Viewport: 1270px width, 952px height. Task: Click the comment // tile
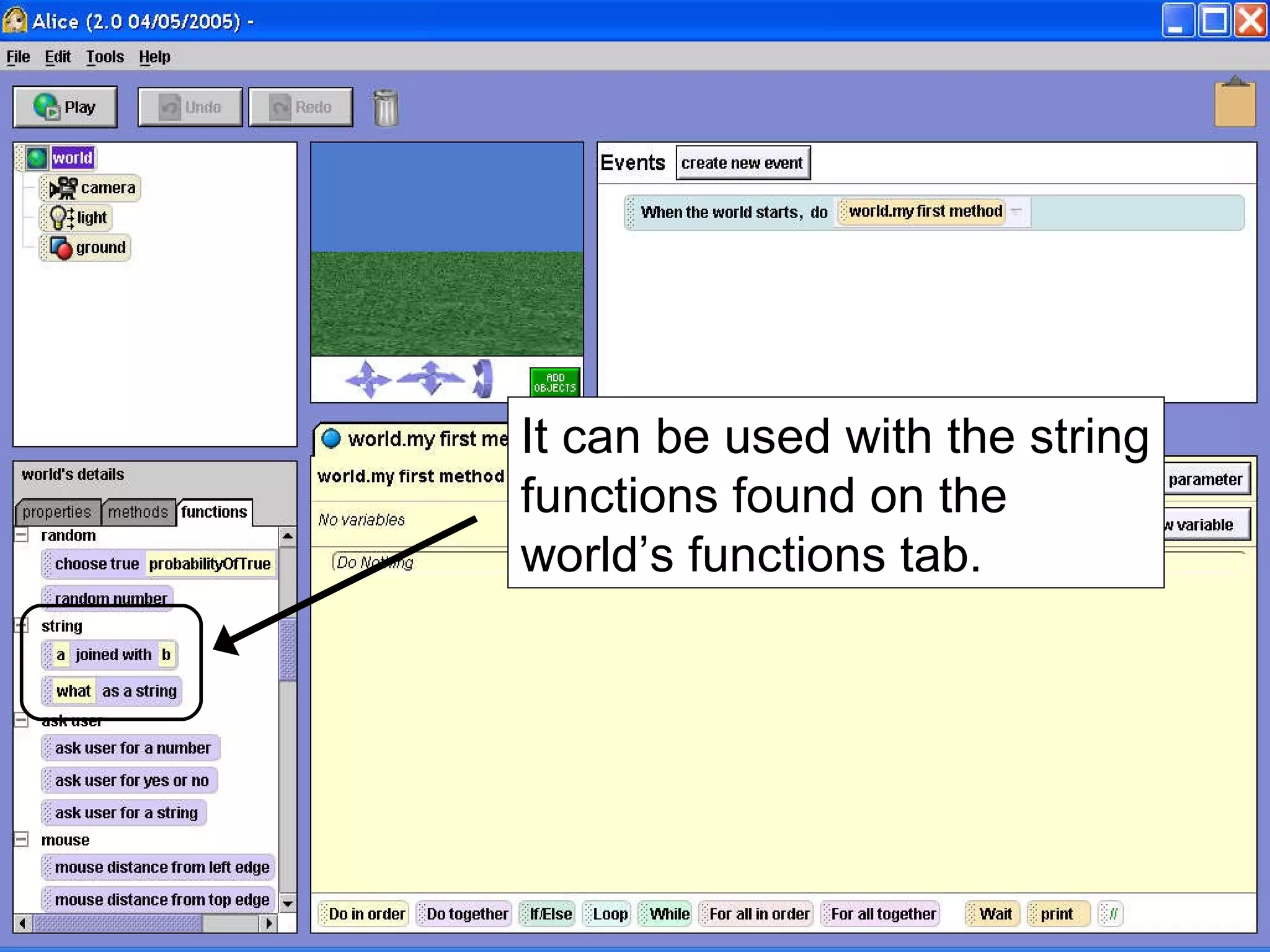pos(1111,914)
